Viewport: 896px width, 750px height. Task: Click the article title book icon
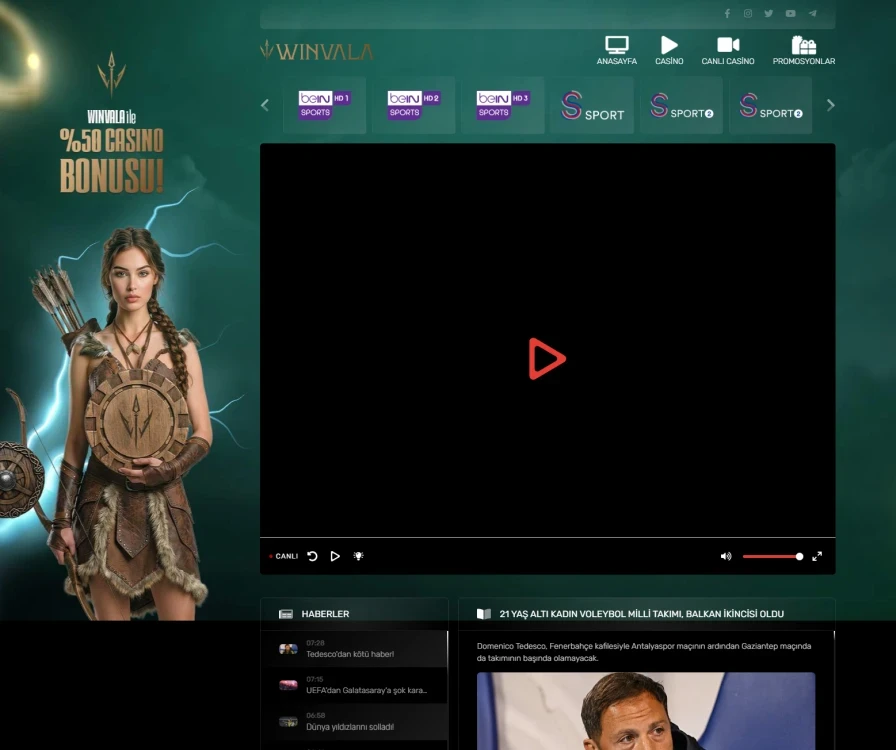[x=483, y=614]
